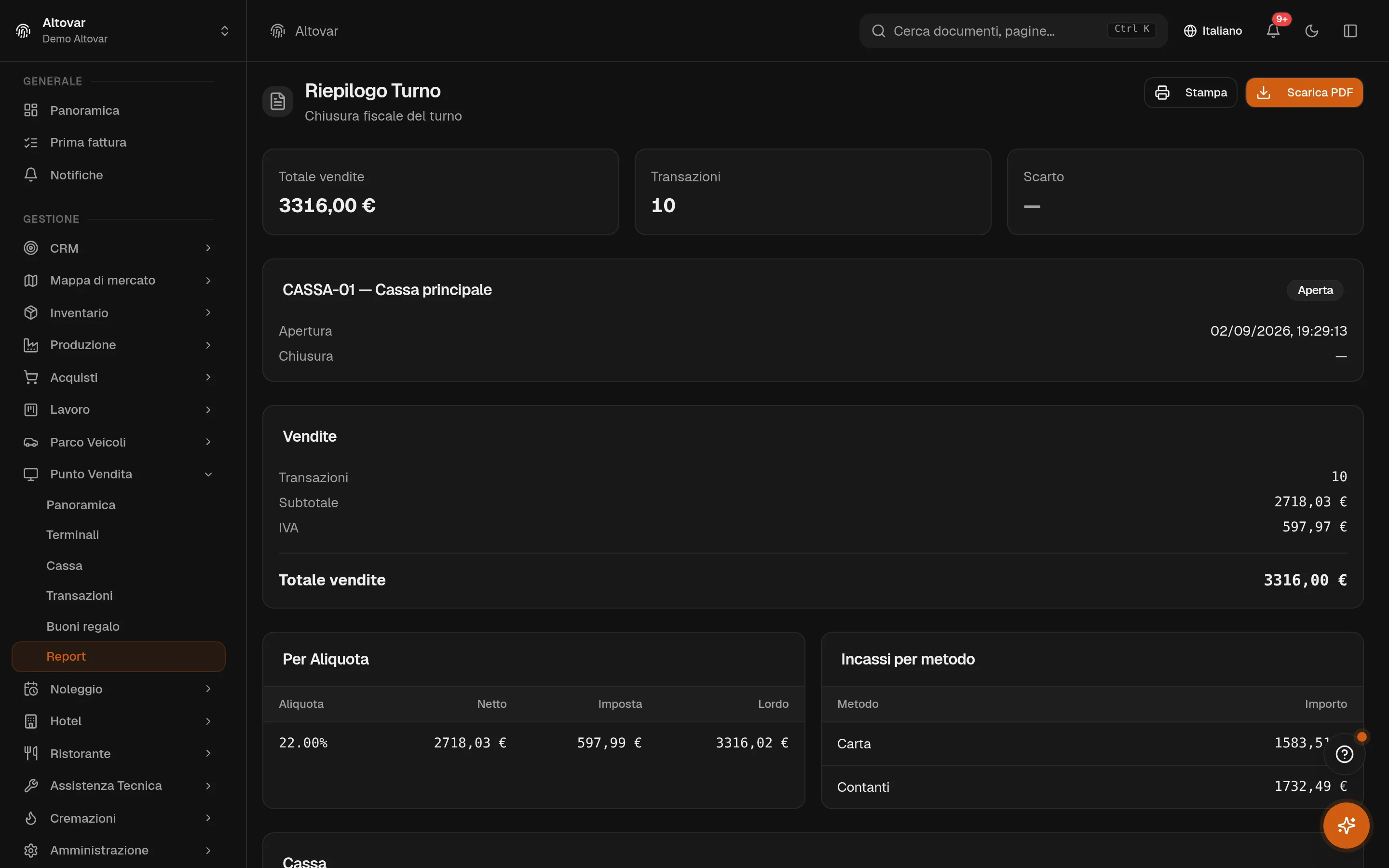
Task: Download the report with Scarica PDF
Action: pyautogui.click(x=1304, y=93)
